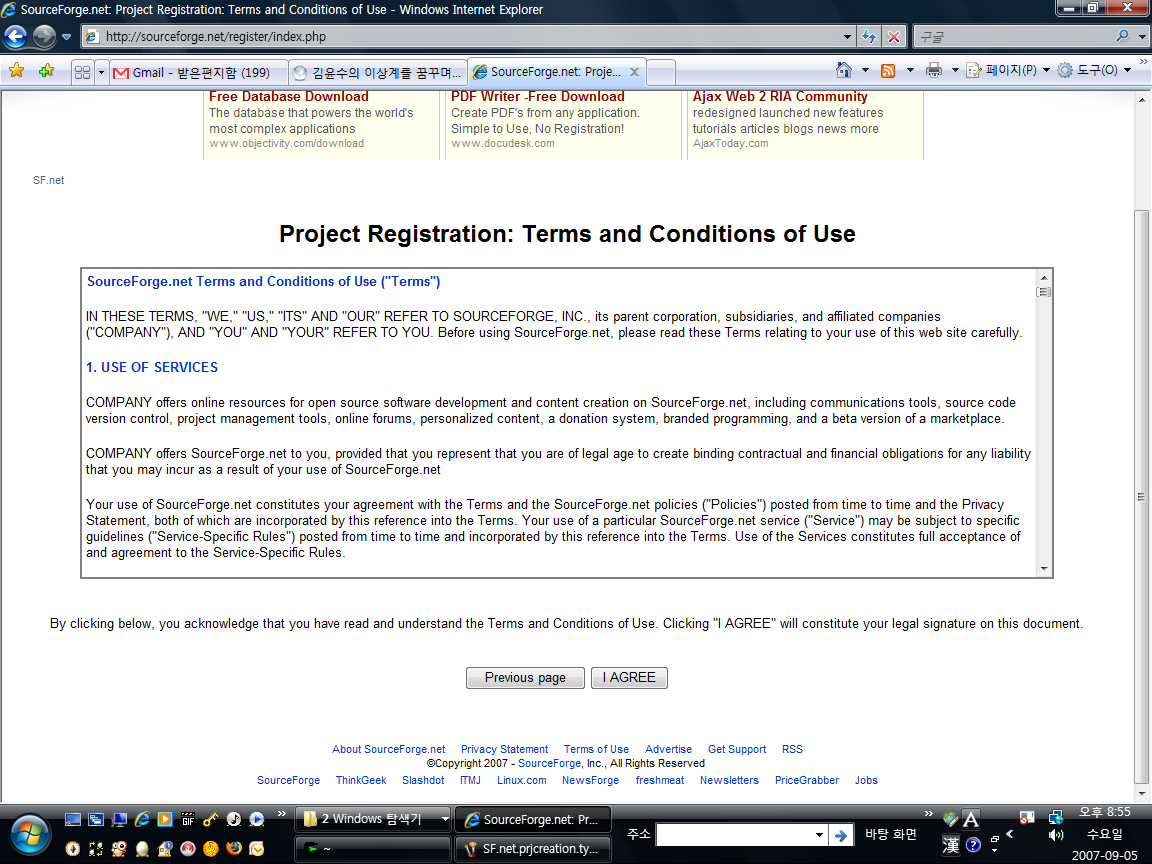
Task: Click the SF.net breadcrumb text
Action: 48,180
